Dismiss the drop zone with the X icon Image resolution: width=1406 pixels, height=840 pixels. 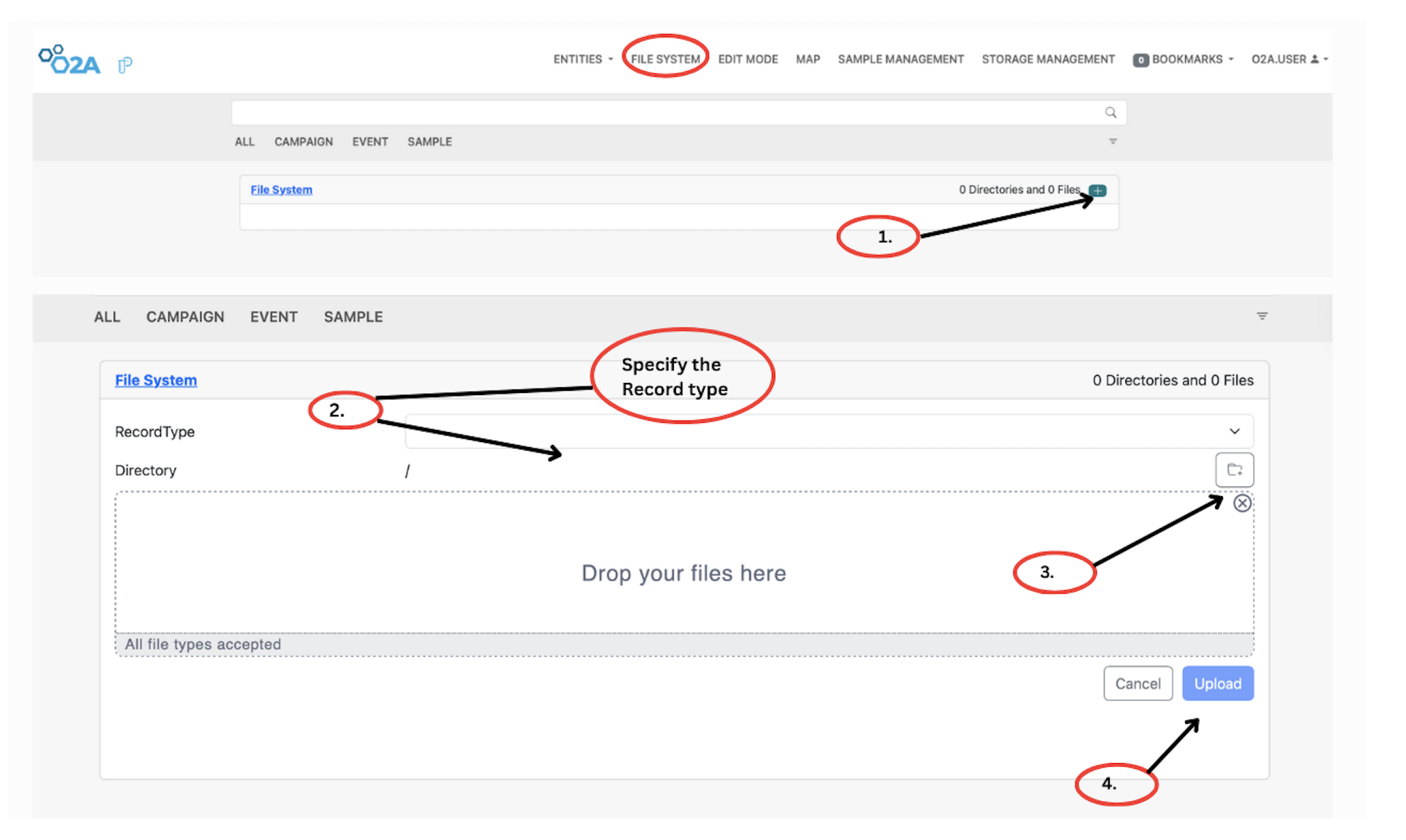click(1242, 503)
